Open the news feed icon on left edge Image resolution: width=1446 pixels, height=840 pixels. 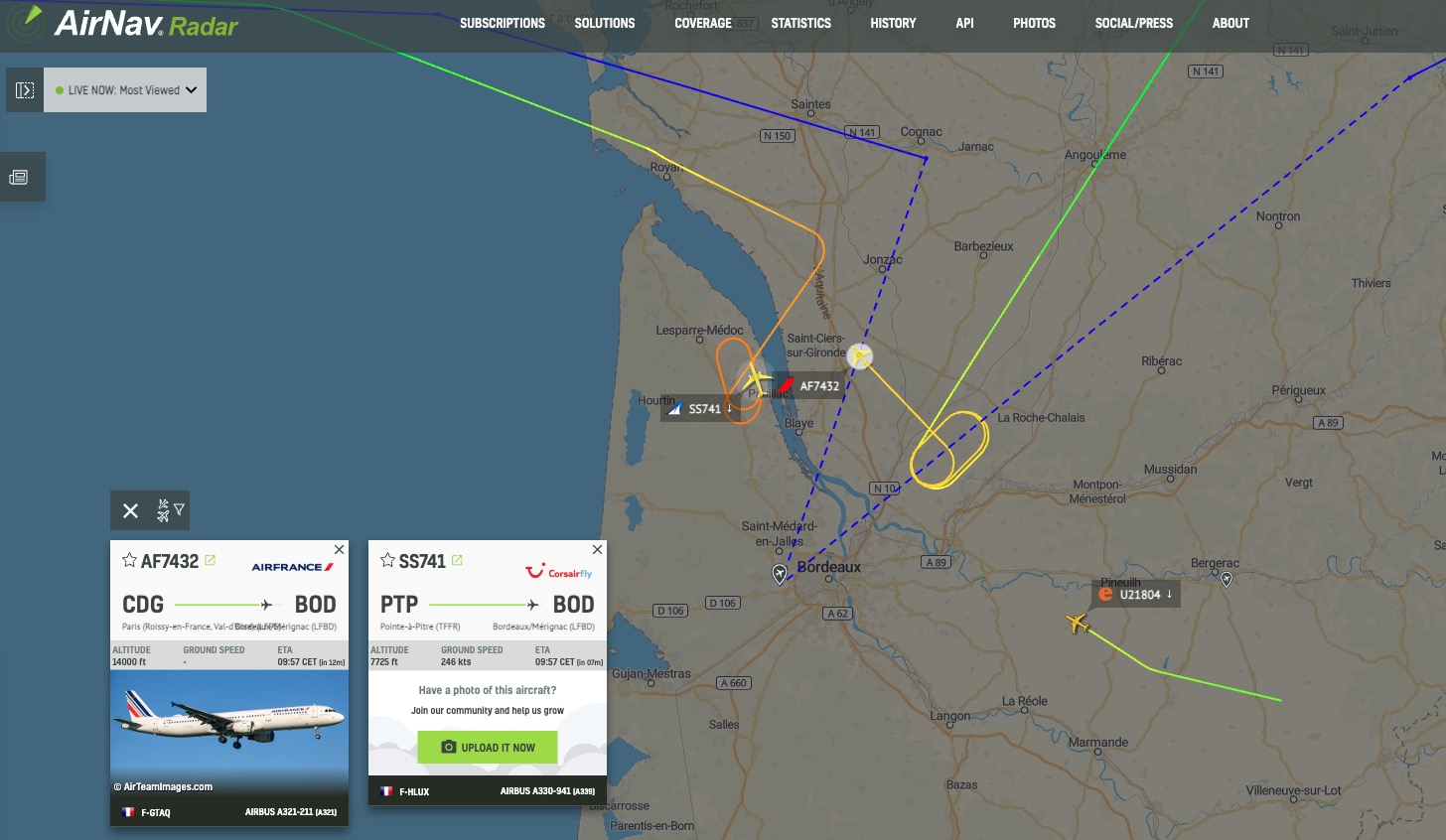(x=18, y=178)
